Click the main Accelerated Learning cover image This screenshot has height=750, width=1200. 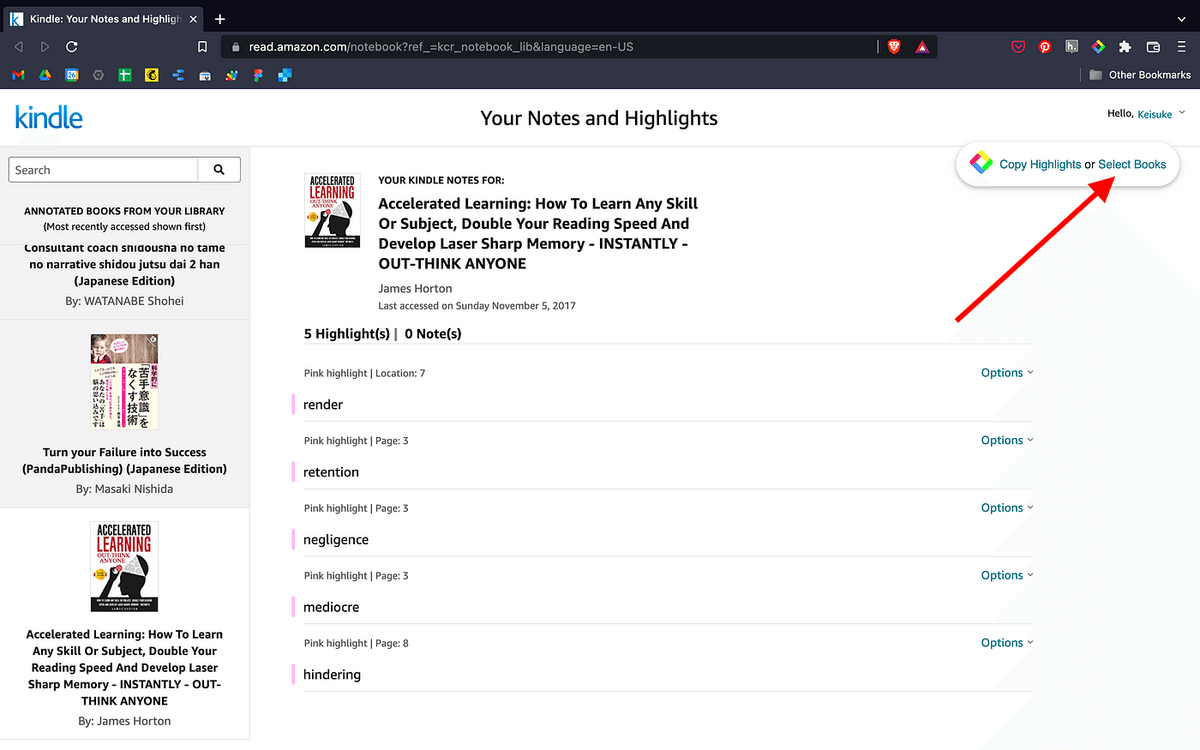coord(332,211)
